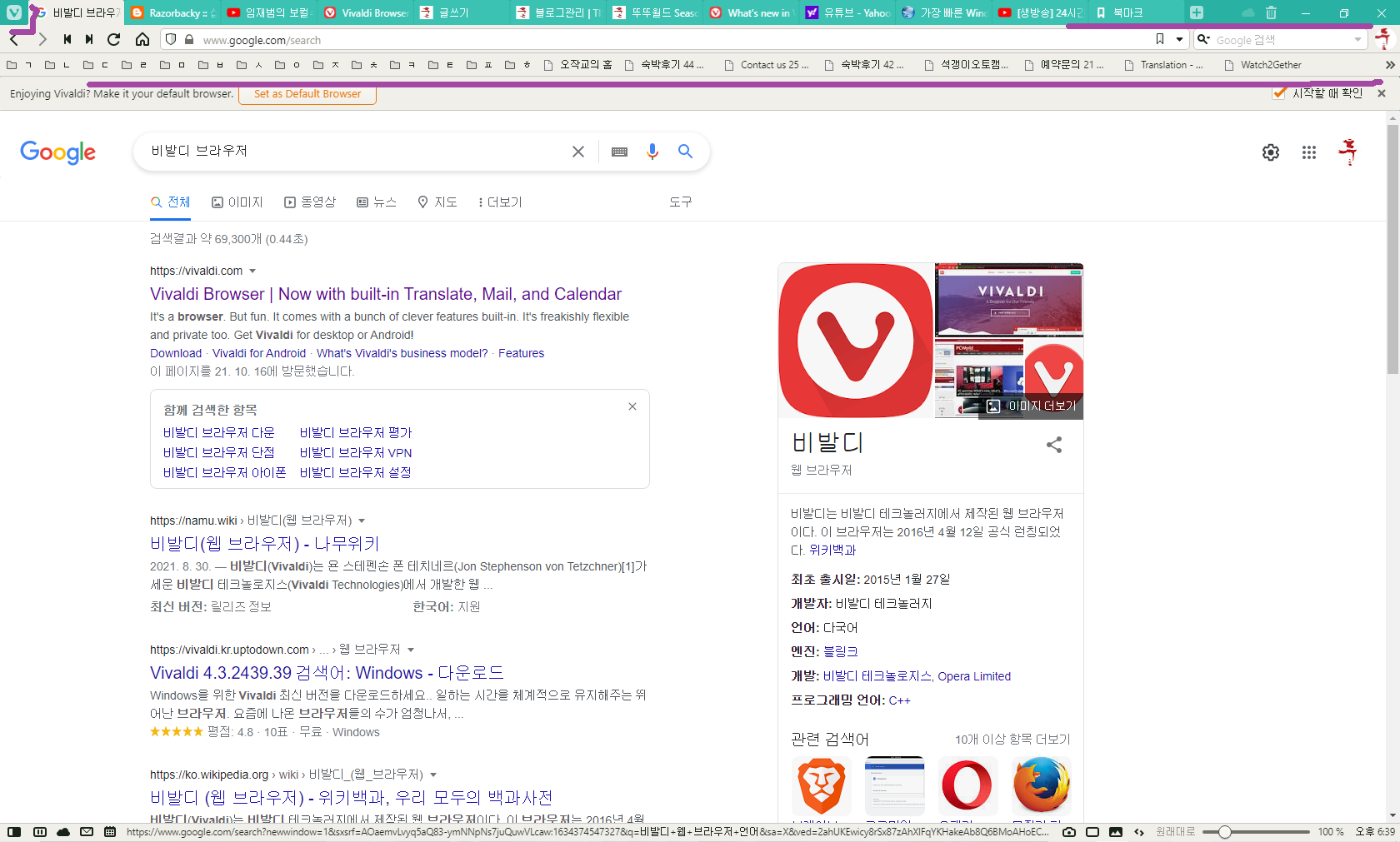Screen dimensions: 1400x842
Task: View site info via padlock icon
Action: (189, 39)
